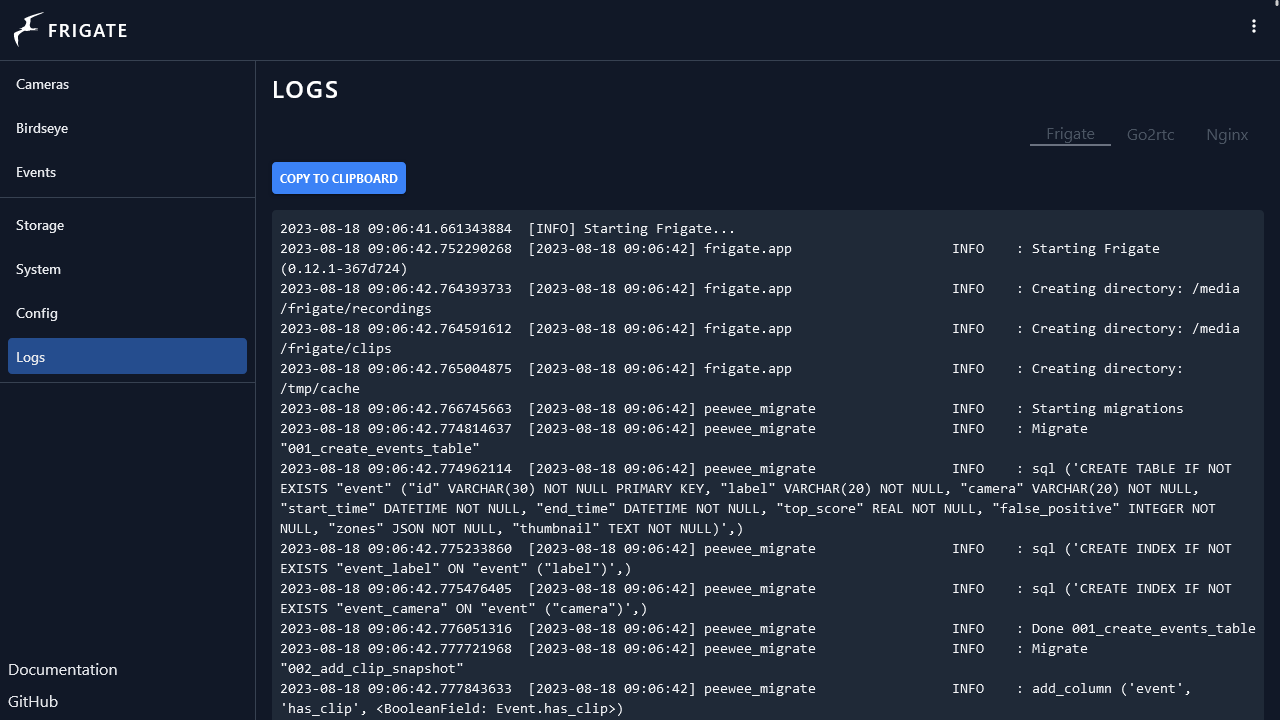This screenshot has height=720, width=1280.
Task: Visit the GitHub link
Action: coord(33,701)
